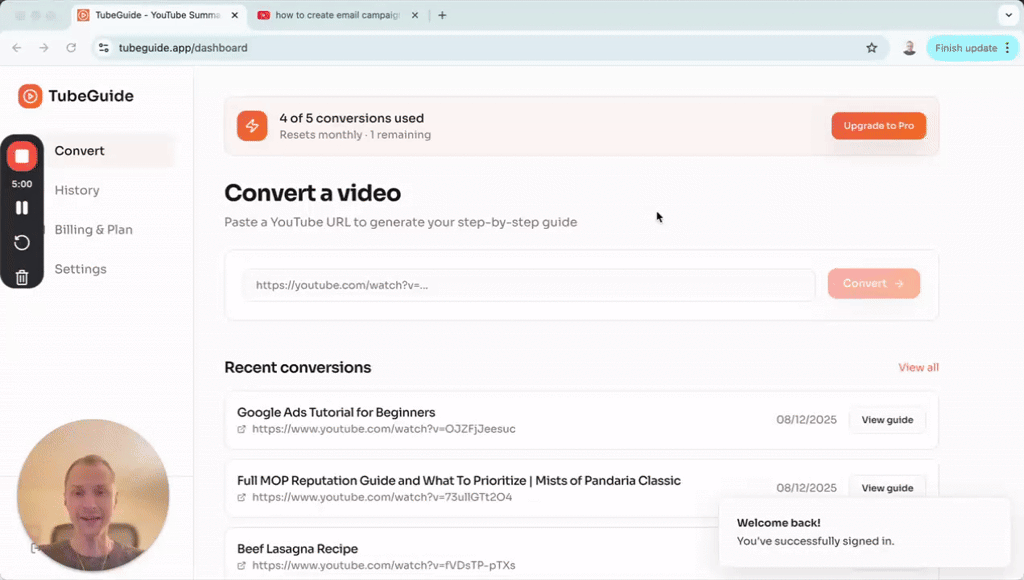Click the TubeGuide logo icon
Viewport: 1024px width, 580px height.
[x=30, y=96]
